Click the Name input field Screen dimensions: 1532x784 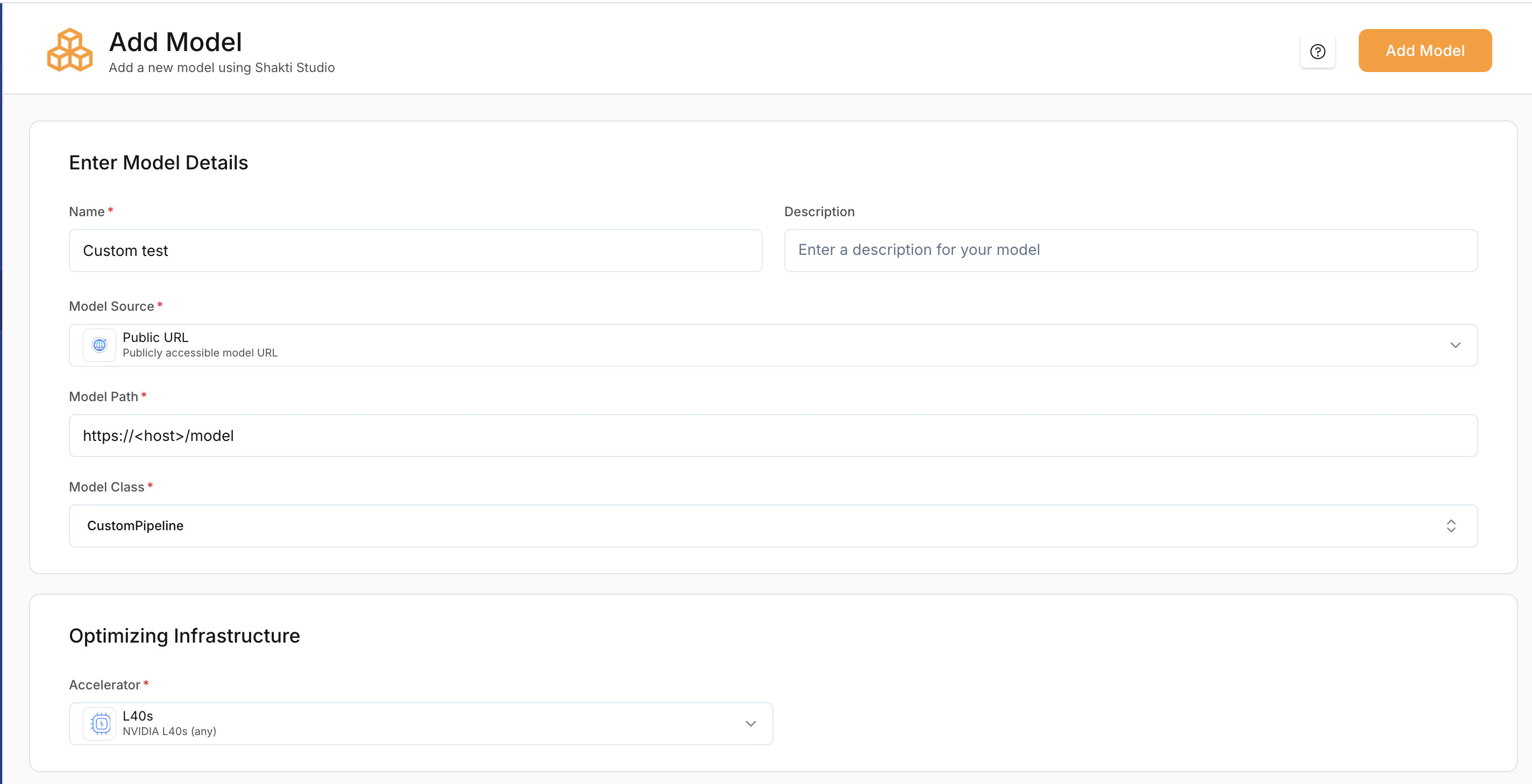coord(415,251)
